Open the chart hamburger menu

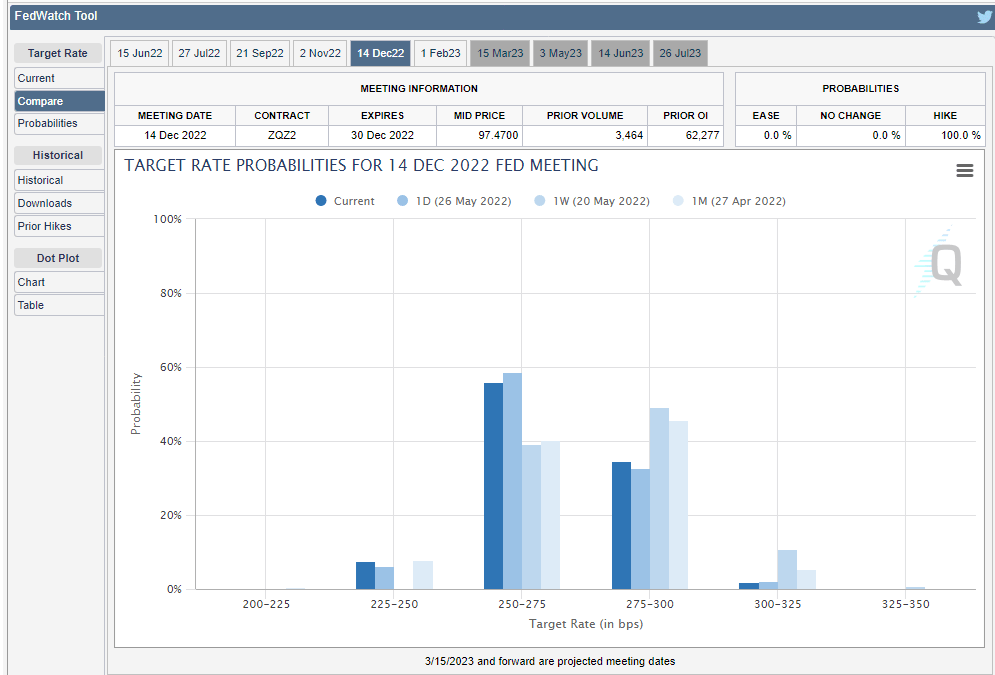pos(964,171)
